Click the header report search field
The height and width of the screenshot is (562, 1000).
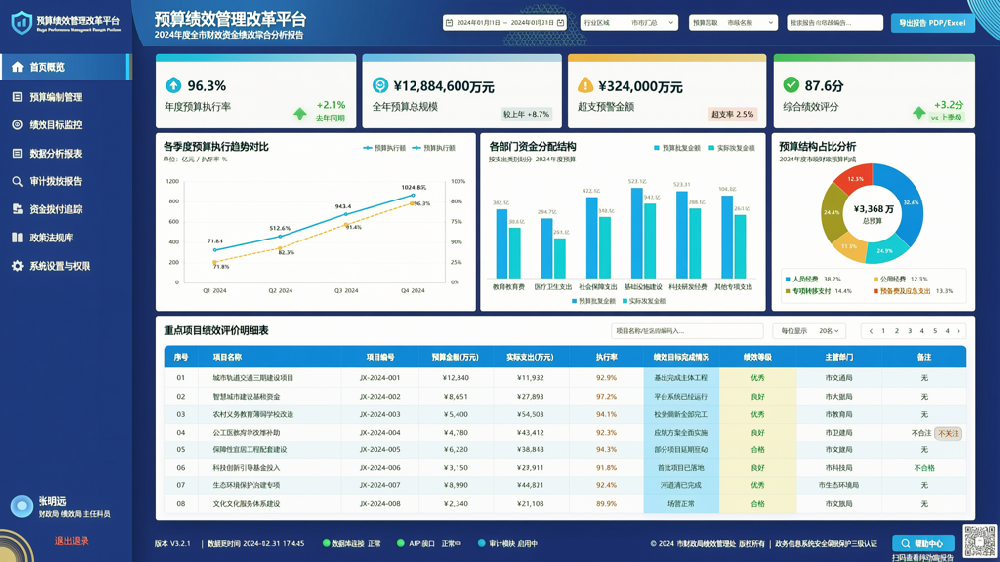[835, 23]
